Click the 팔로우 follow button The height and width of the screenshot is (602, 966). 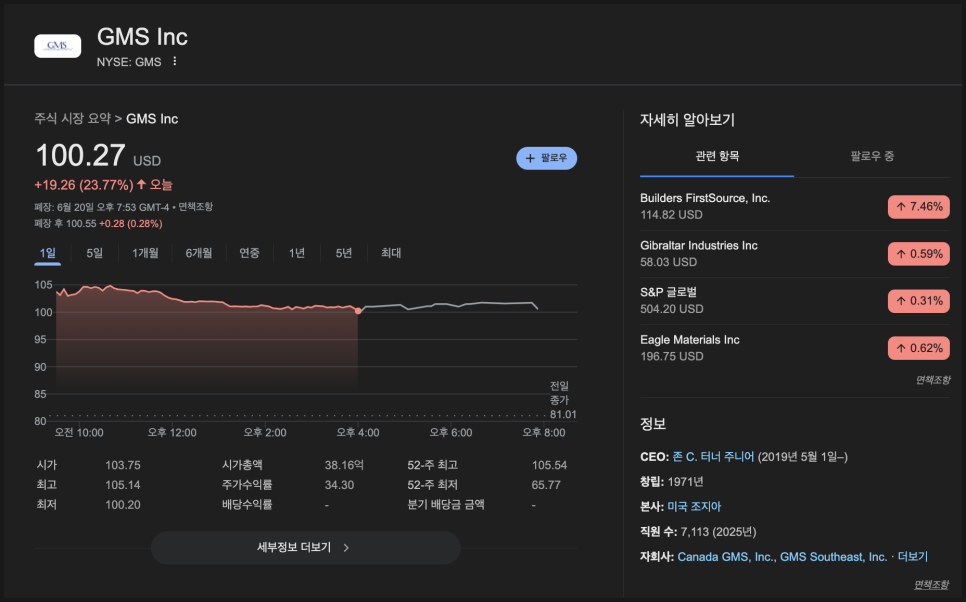click(546, 158)
